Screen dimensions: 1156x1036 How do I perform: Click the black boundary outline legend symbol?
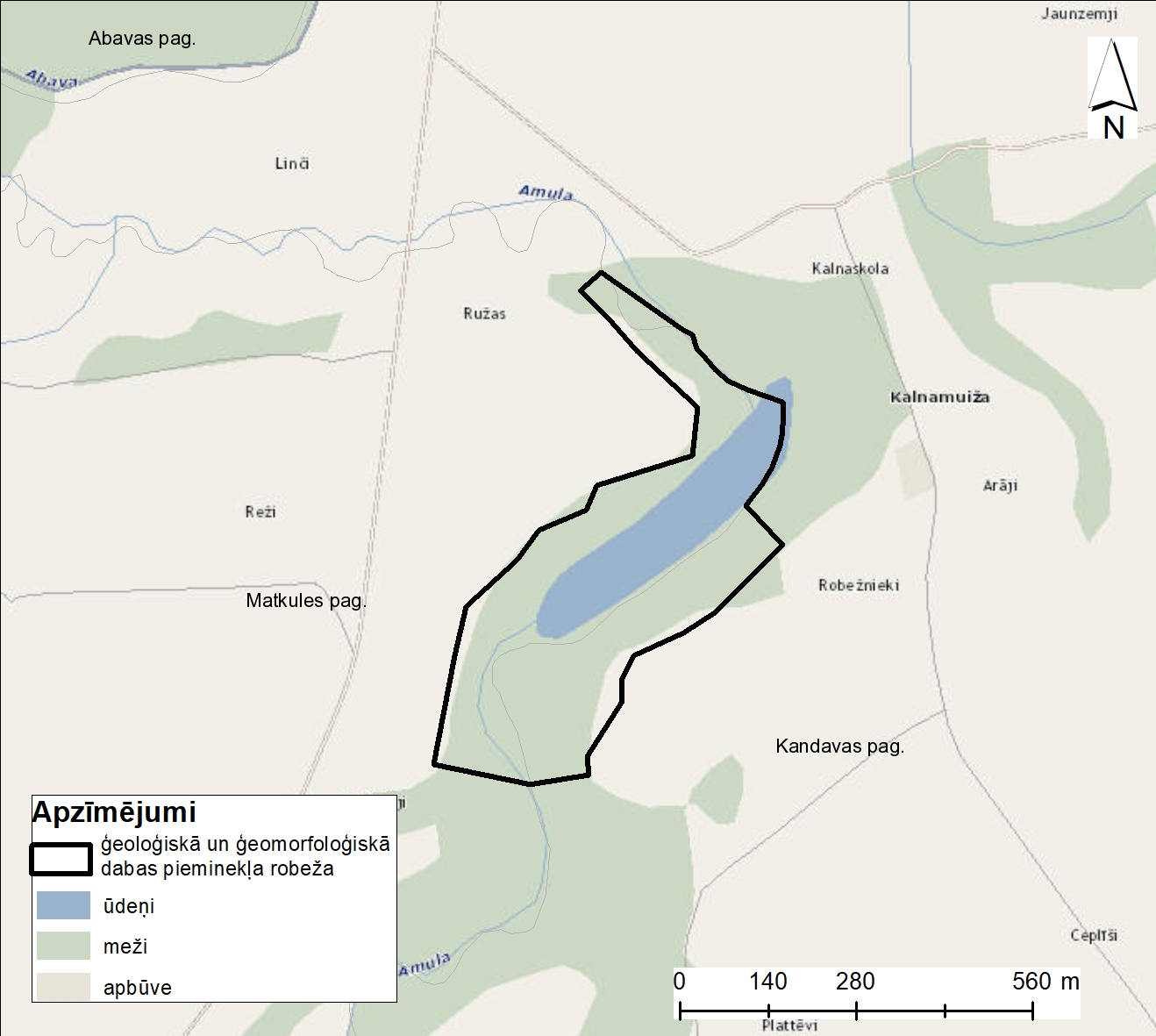(61, 860)
